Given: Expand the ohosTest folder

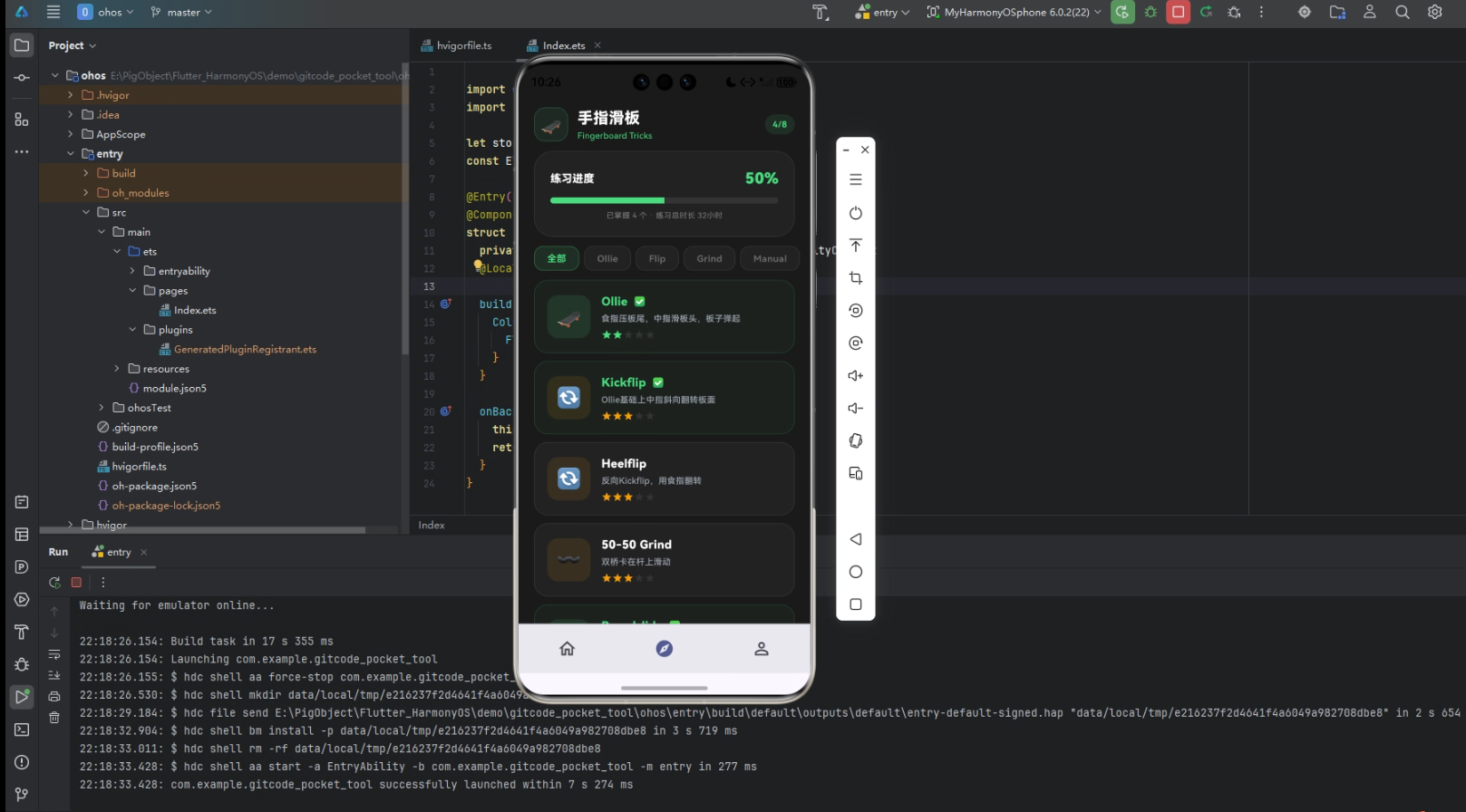Looking at the screenshot, I should click(102, 408).
